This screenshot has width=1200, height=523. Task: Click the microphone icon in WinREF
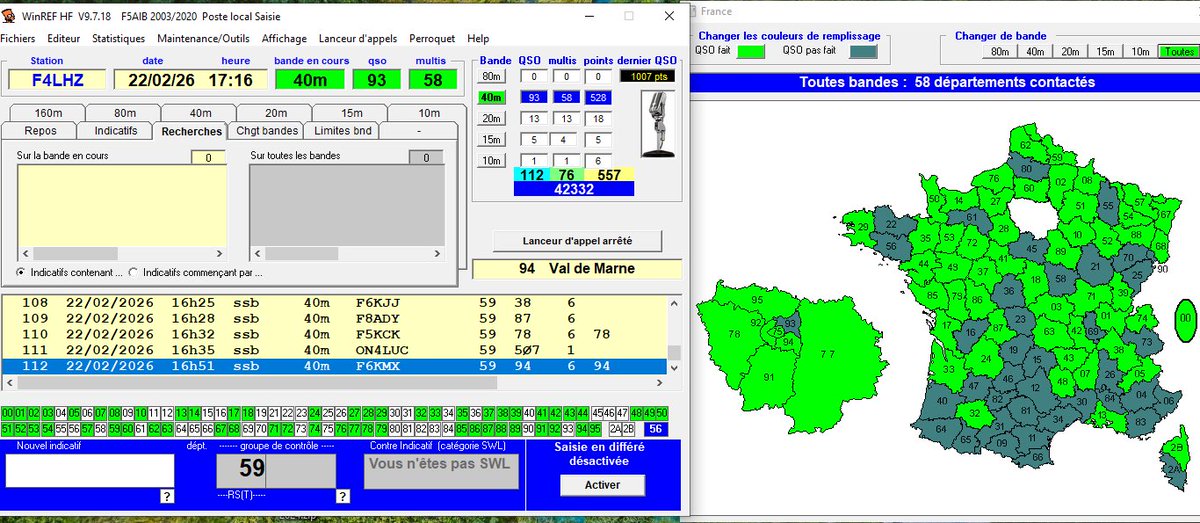(656, 124)
